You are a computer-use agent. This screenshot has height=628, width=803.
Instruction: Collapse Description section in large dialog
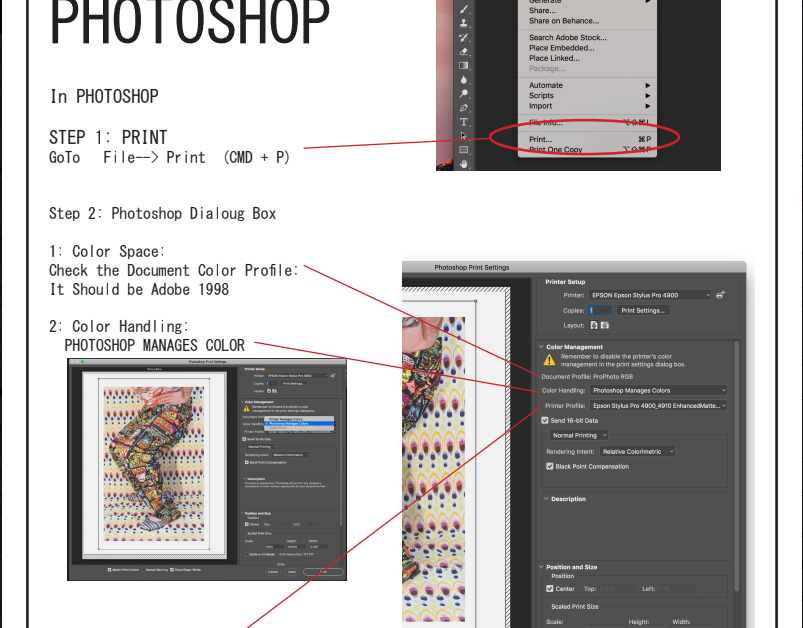546,498
